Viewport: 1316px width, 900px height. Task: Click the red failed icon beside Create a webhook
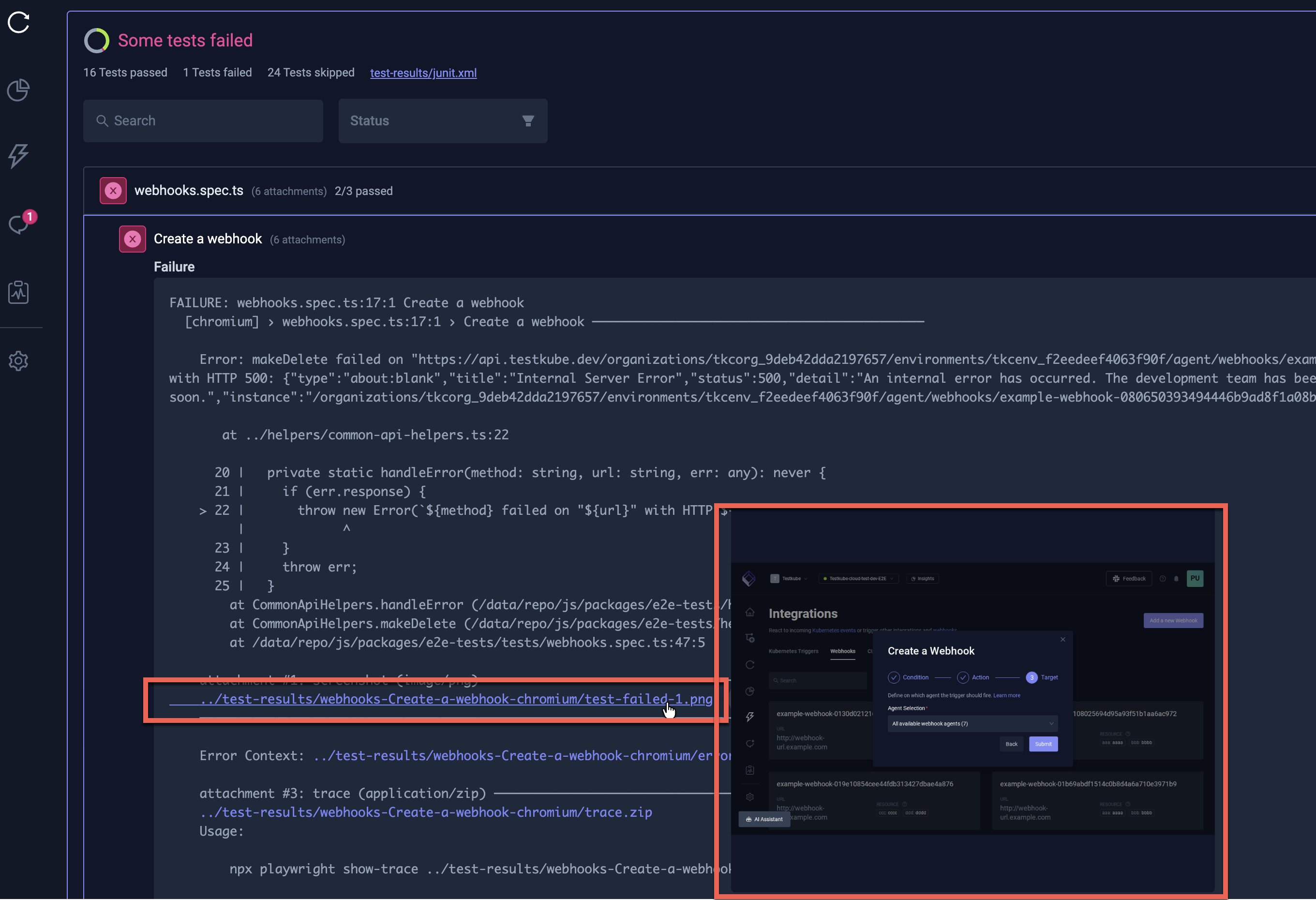pyautogui.click(x=133, y=239)
